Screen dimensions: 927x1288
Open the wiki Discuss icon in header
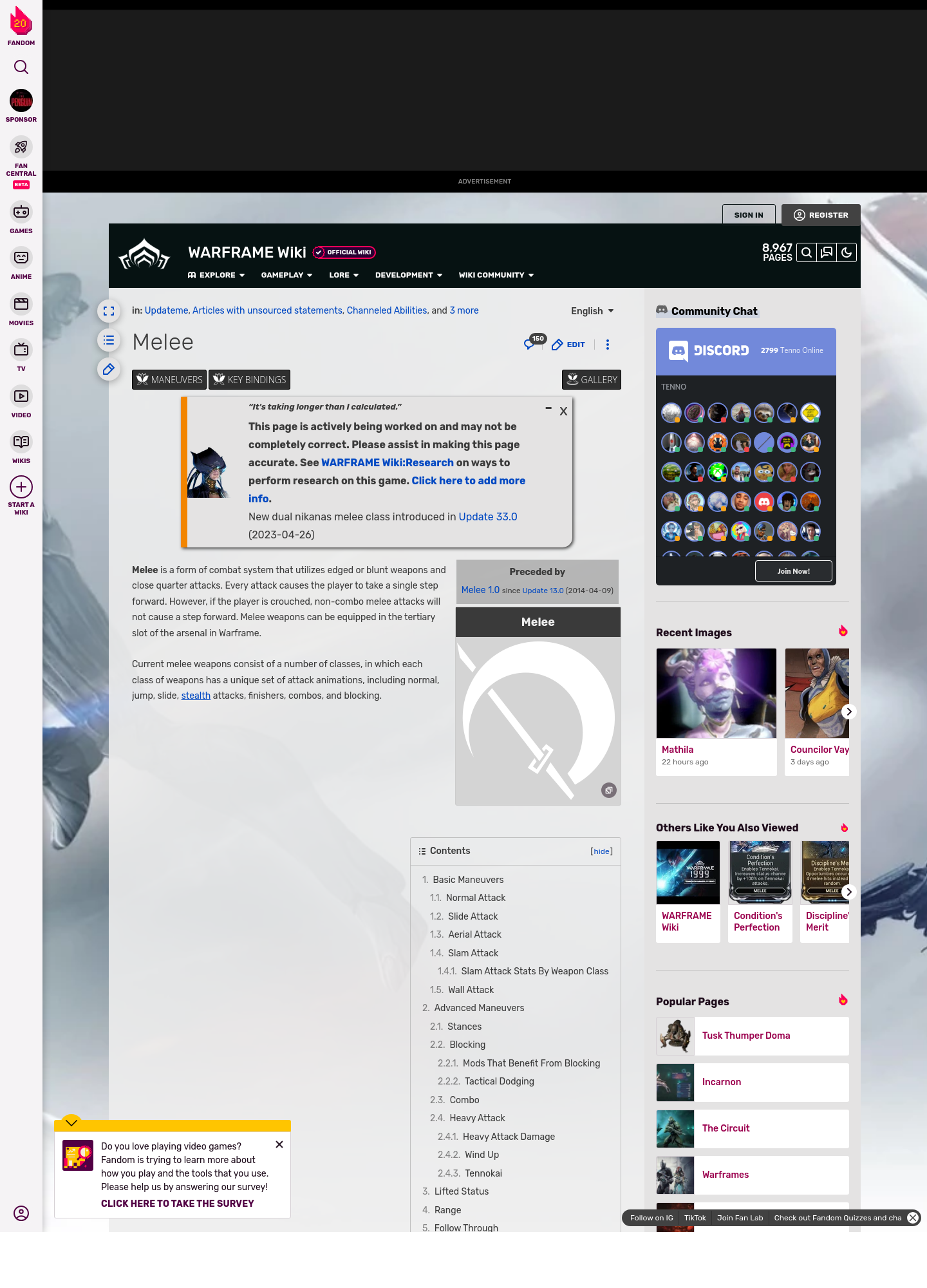[827, 253]
